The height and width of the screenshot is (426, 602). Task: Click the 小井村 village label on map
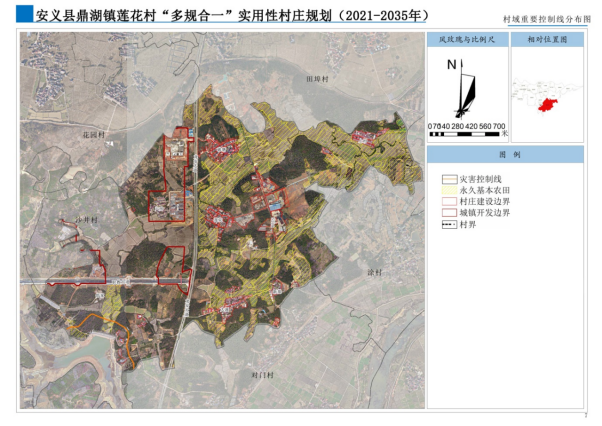point(85,219)
